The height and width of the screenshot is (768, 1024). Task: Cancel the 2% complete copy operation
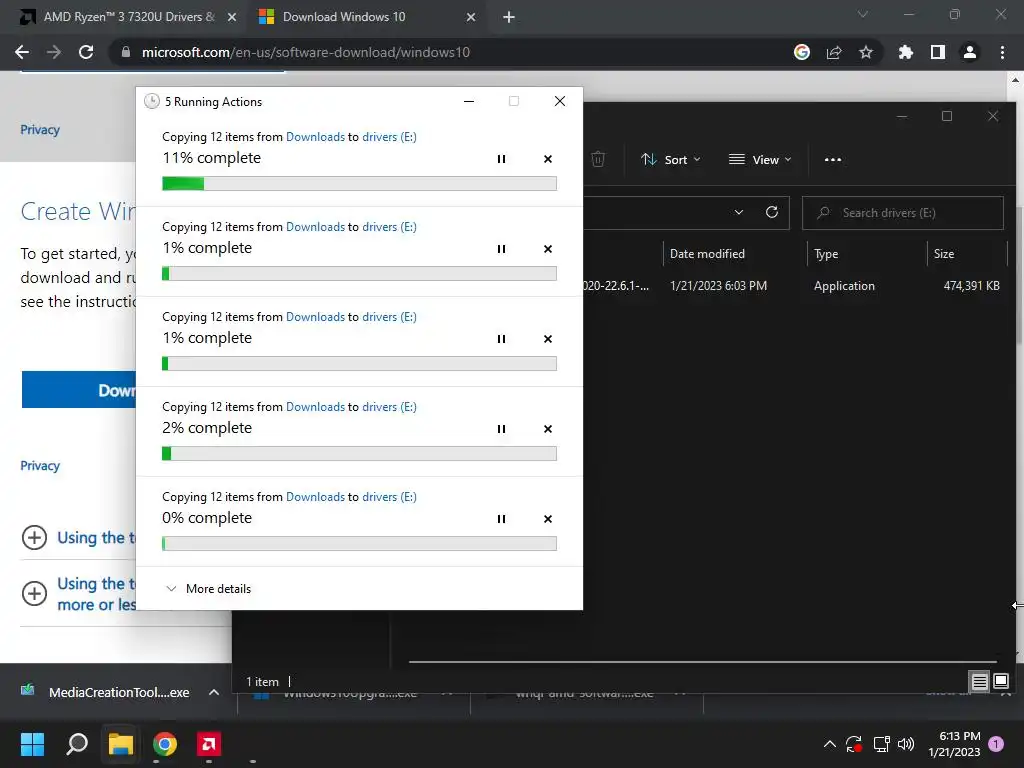click(x=548, y=429)
